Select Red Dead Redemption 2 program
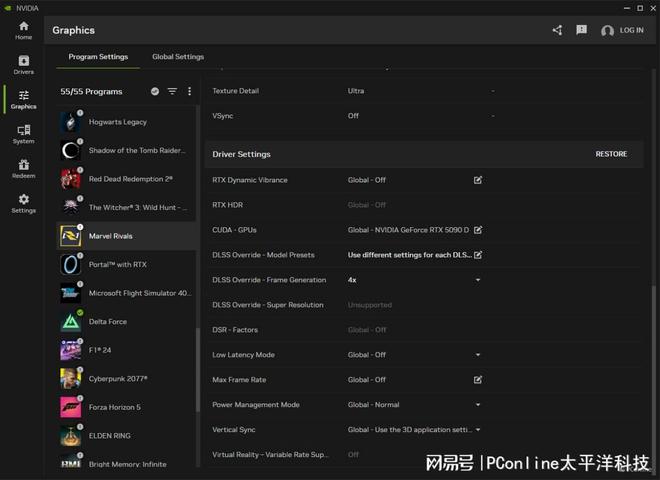The image size is (660, 480). click(x=126, y=179)
